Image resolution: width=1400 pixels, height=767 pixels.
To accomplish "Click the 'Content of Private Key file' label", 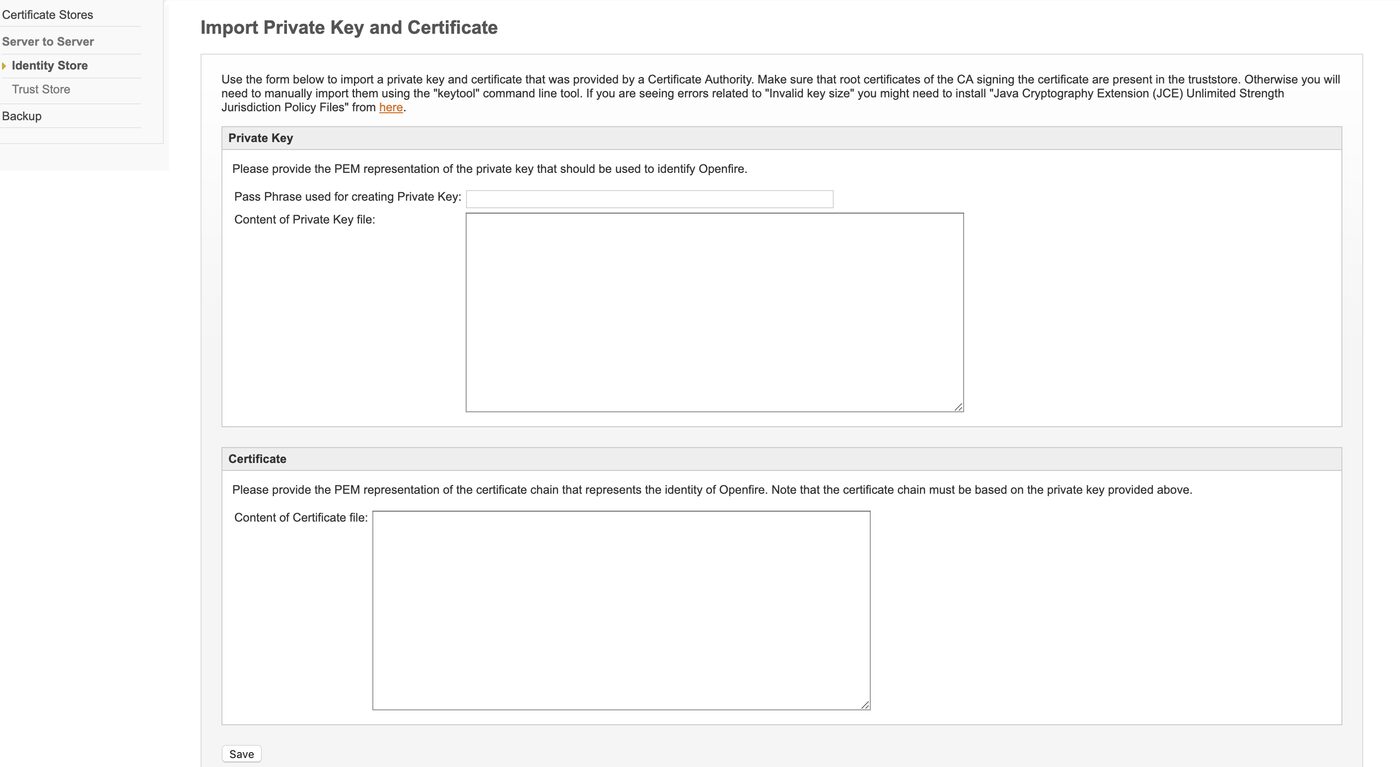I will click(305, 220).
